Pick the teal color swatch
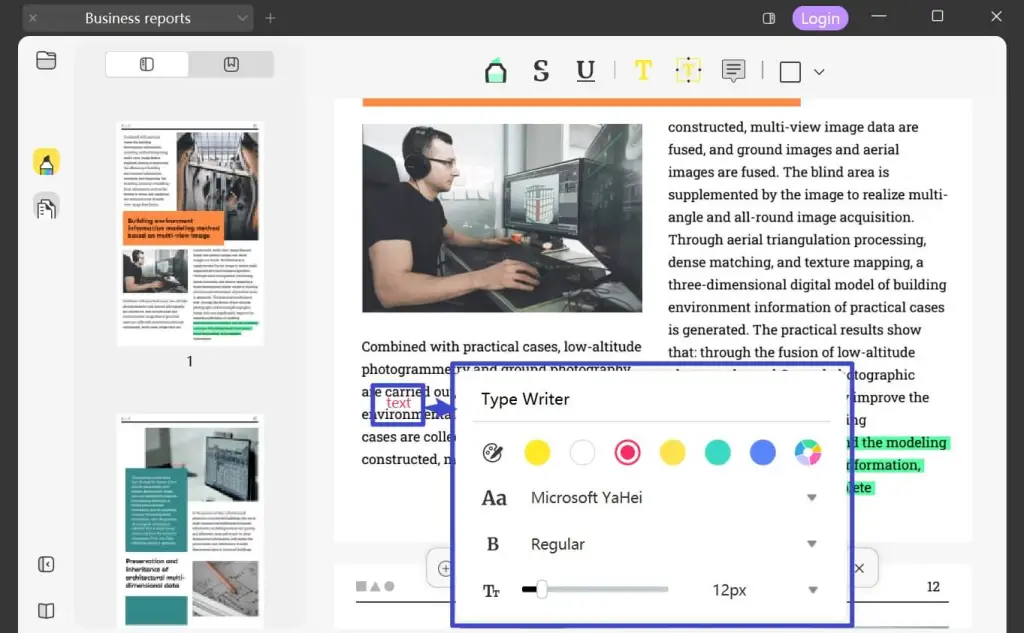Image resolution: width=1024 pixels, height=633 pixels. (717, 452)
